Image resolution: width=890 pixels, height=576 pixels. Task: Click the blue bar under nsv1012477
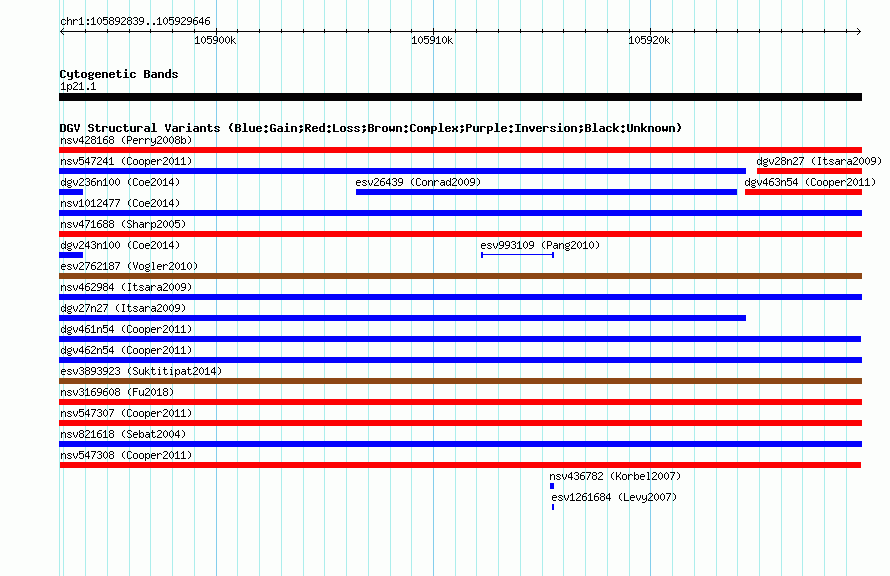click(460, 213)
